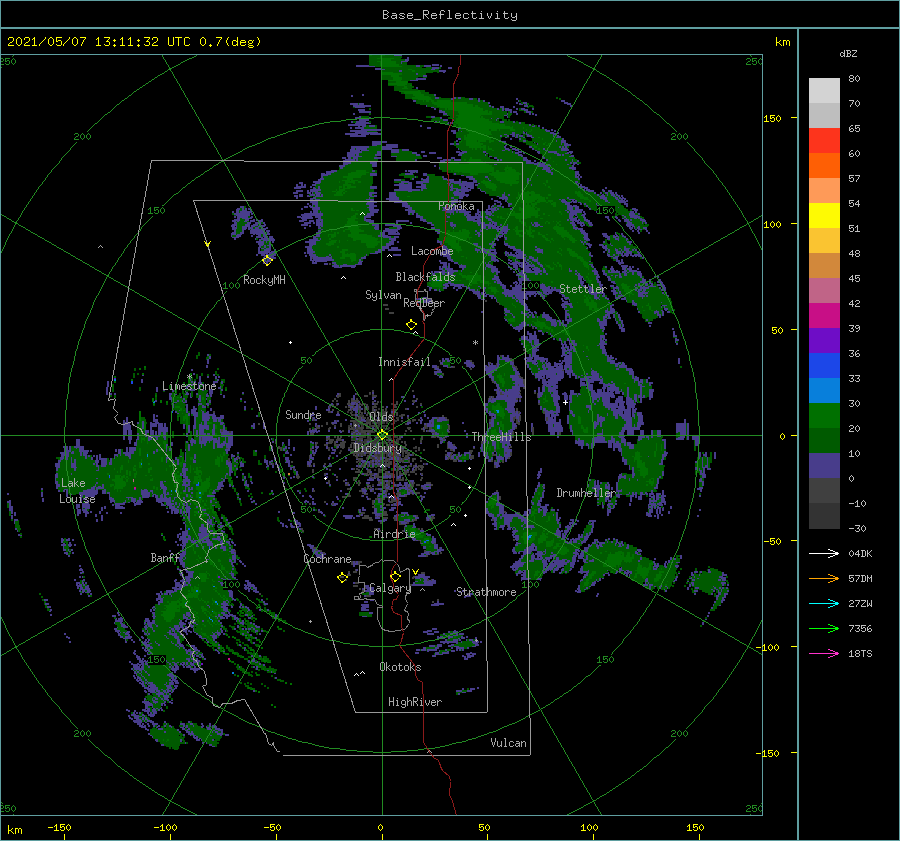Screen dimensions: 900x841
Task: Click the Blackfalds label
Action: tap(425, 277)
